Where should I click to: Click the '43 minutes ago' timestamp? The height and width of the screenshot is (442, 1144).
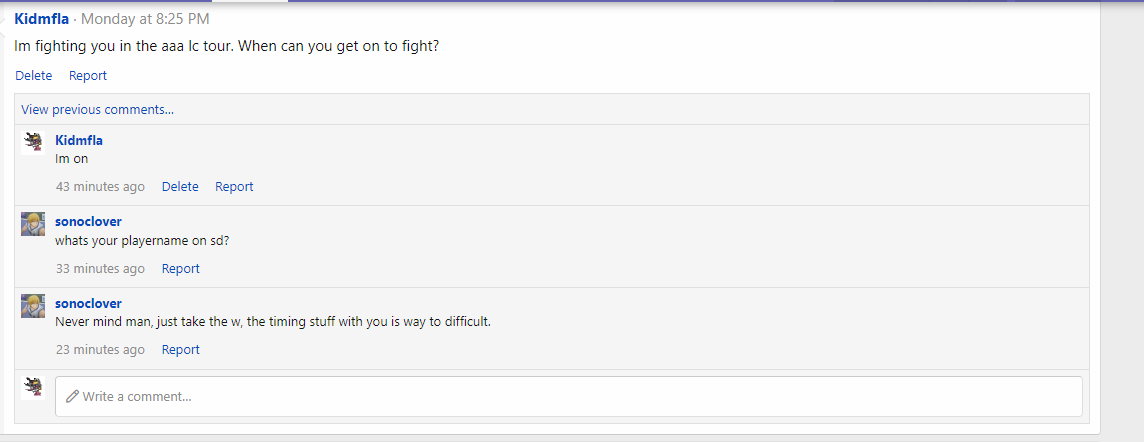(100, 186)
